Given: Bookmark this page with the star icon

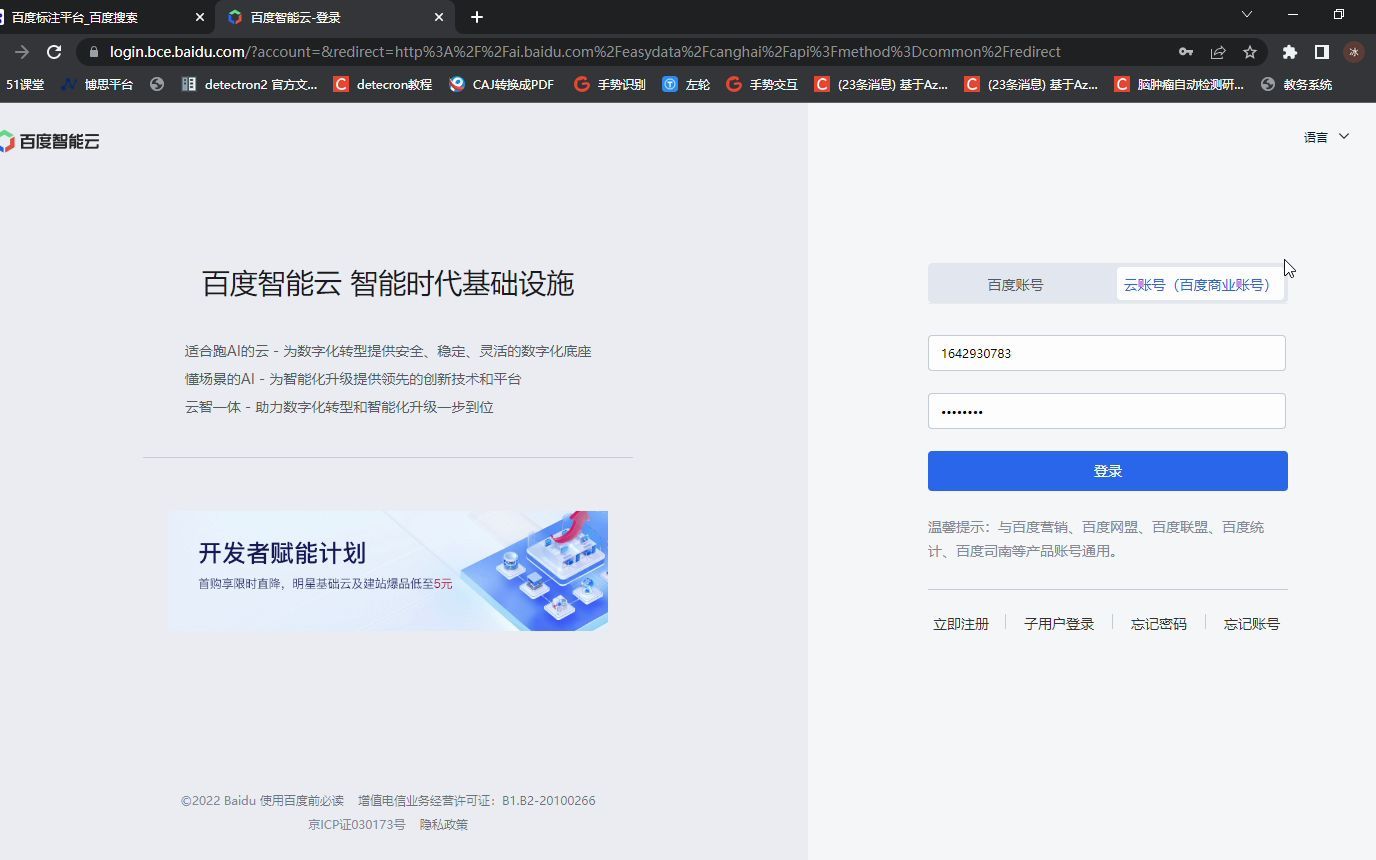Looking at the screenshot, I should click(x=1250, y=52).
